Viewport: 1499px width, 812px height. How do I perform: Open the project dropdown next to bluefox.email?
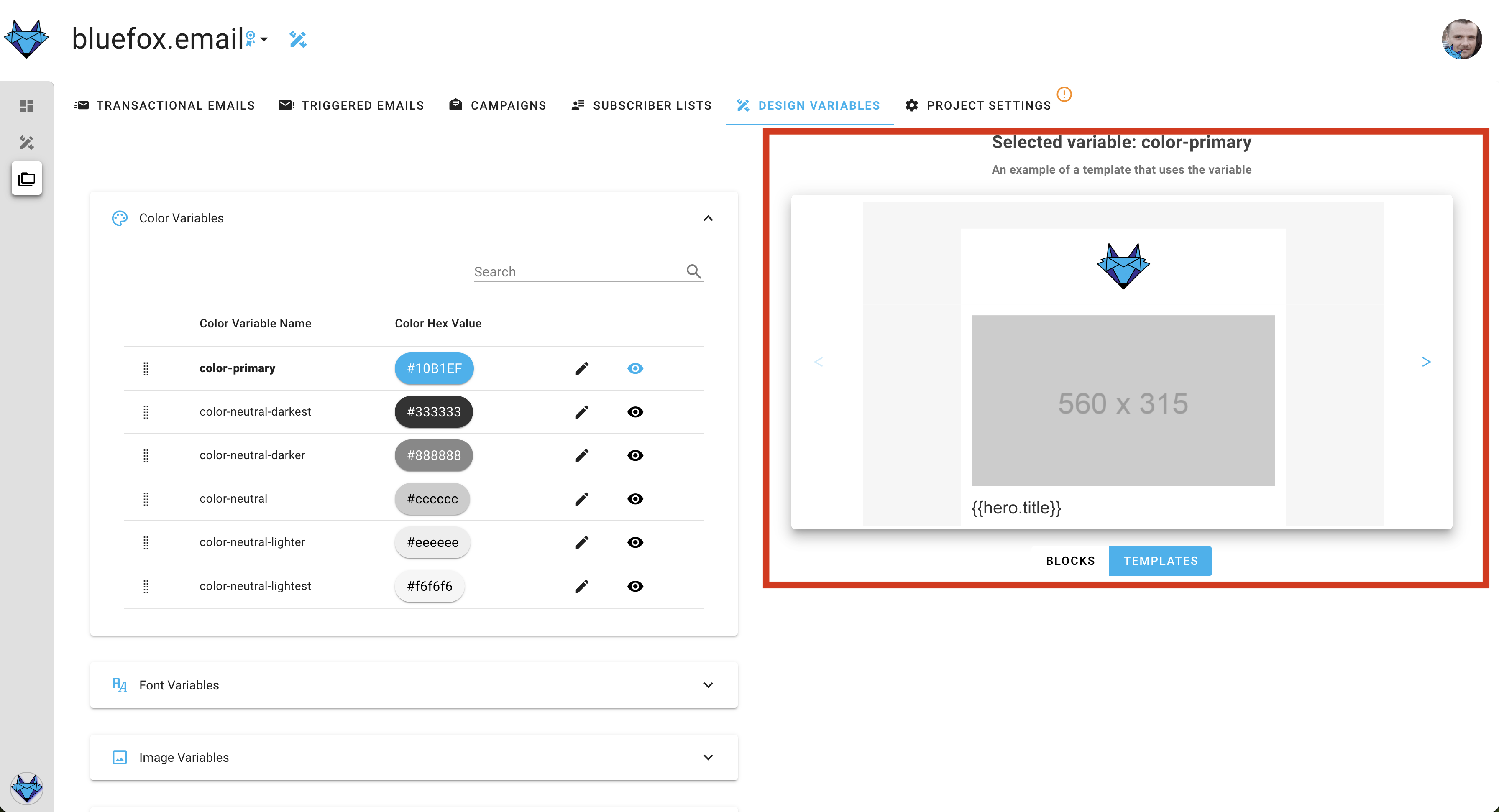tap(263, 40)
